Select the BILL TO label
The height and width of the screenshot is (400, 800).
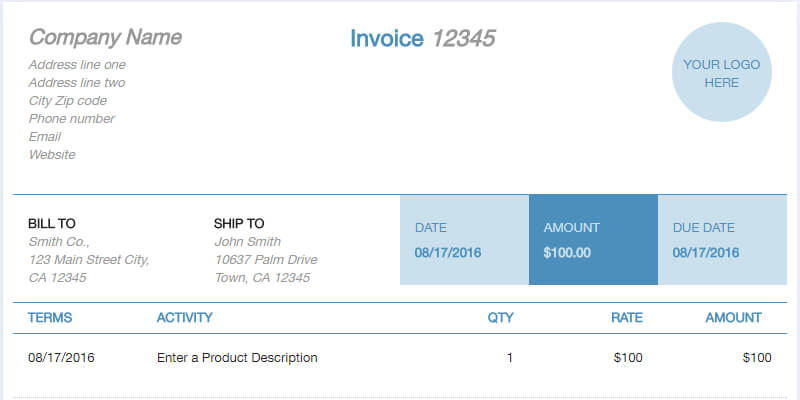(52, 224)
